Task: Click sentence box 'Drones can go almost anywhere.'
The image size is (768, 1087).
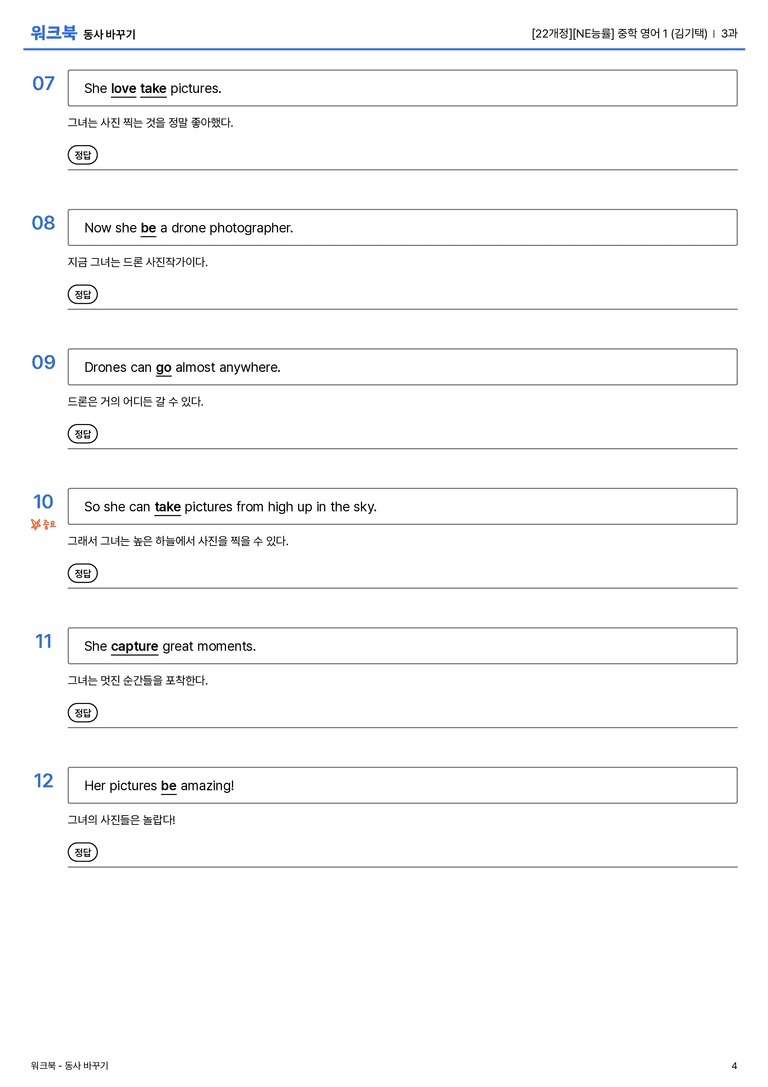Action: point(402,367)
